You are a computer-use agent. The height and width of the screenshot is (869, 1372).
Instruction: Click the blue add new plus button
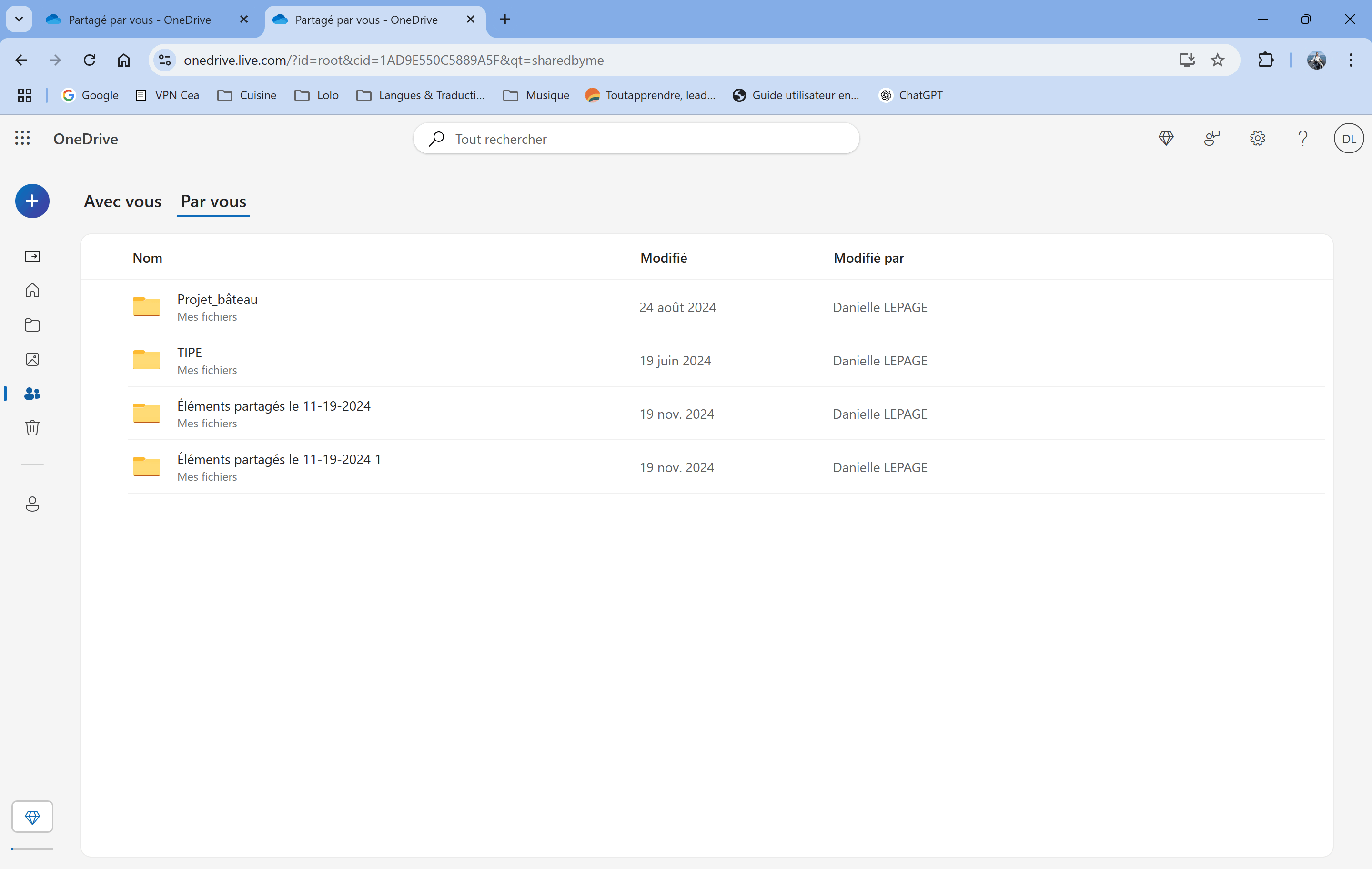pos(32,201)
